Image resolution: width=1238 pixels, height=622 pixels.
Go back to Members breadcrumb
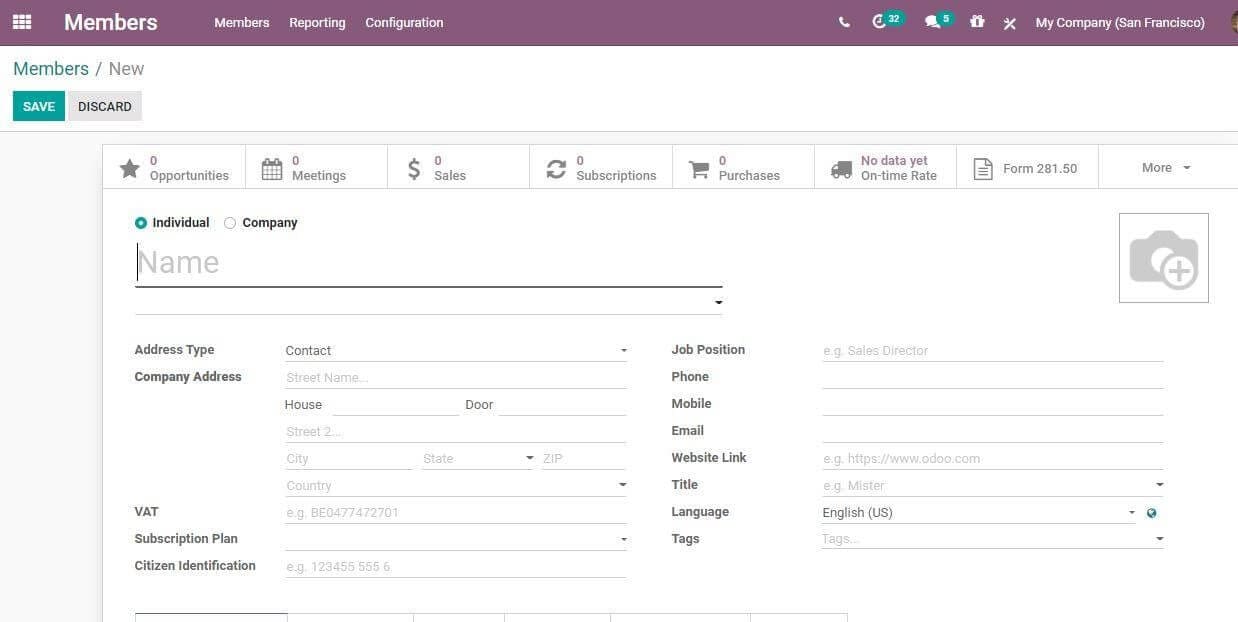point(51,69)
